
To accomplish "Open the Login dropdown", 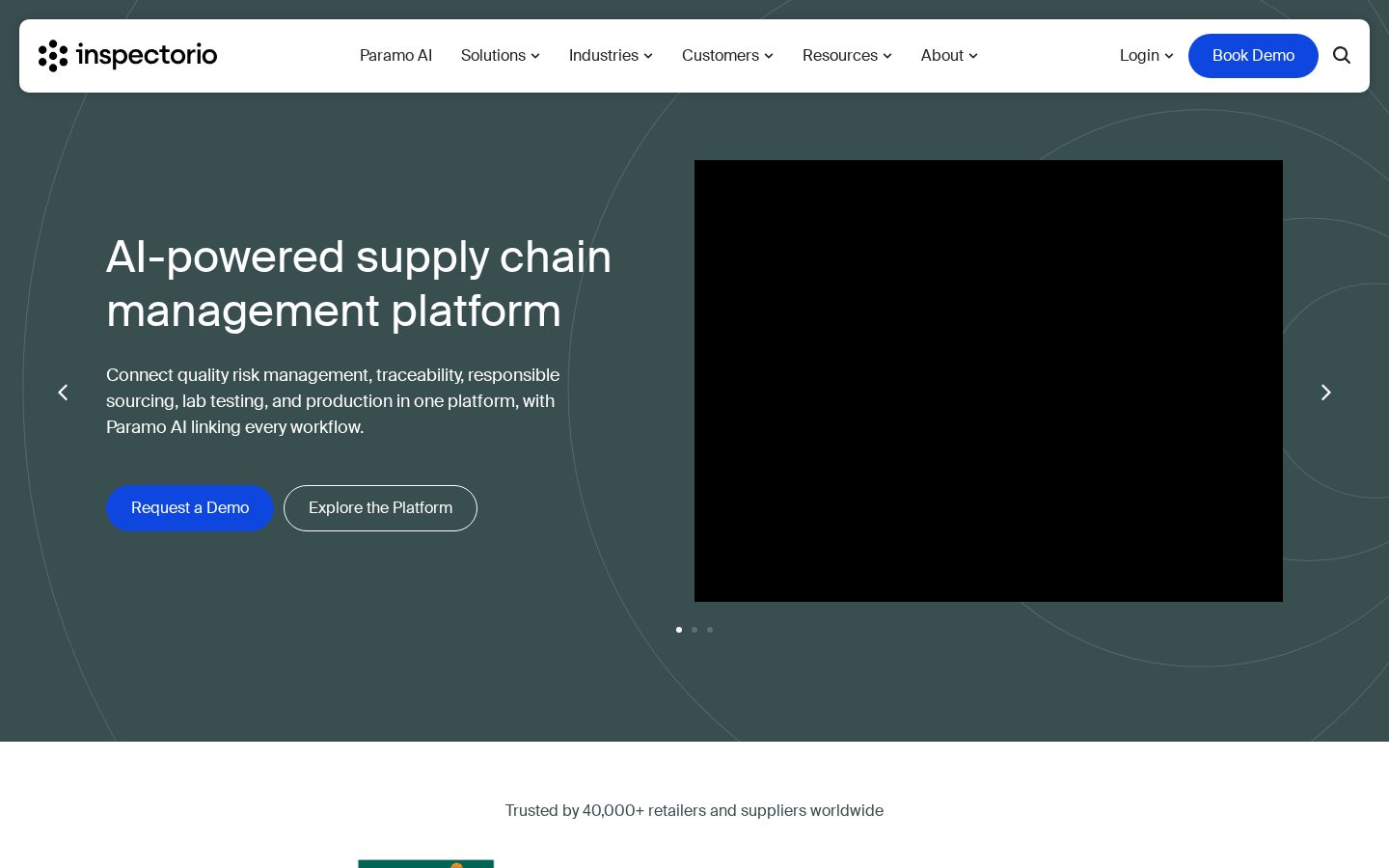I will (1146, 55).
